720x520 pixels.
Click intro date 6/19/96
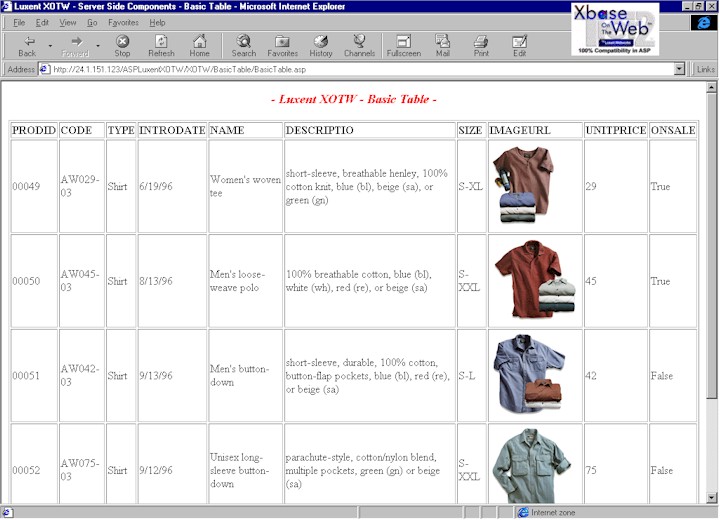tap(156, 186)
